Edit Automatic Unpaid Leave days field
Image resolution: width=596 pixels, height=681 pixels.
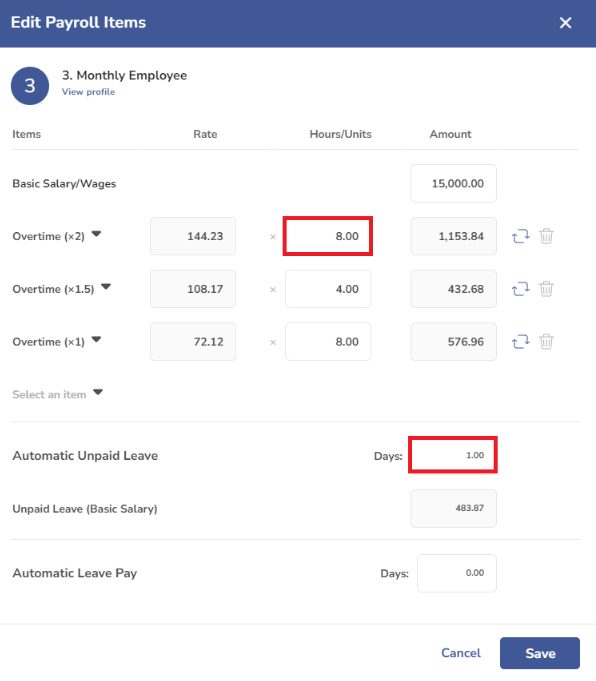453,455
